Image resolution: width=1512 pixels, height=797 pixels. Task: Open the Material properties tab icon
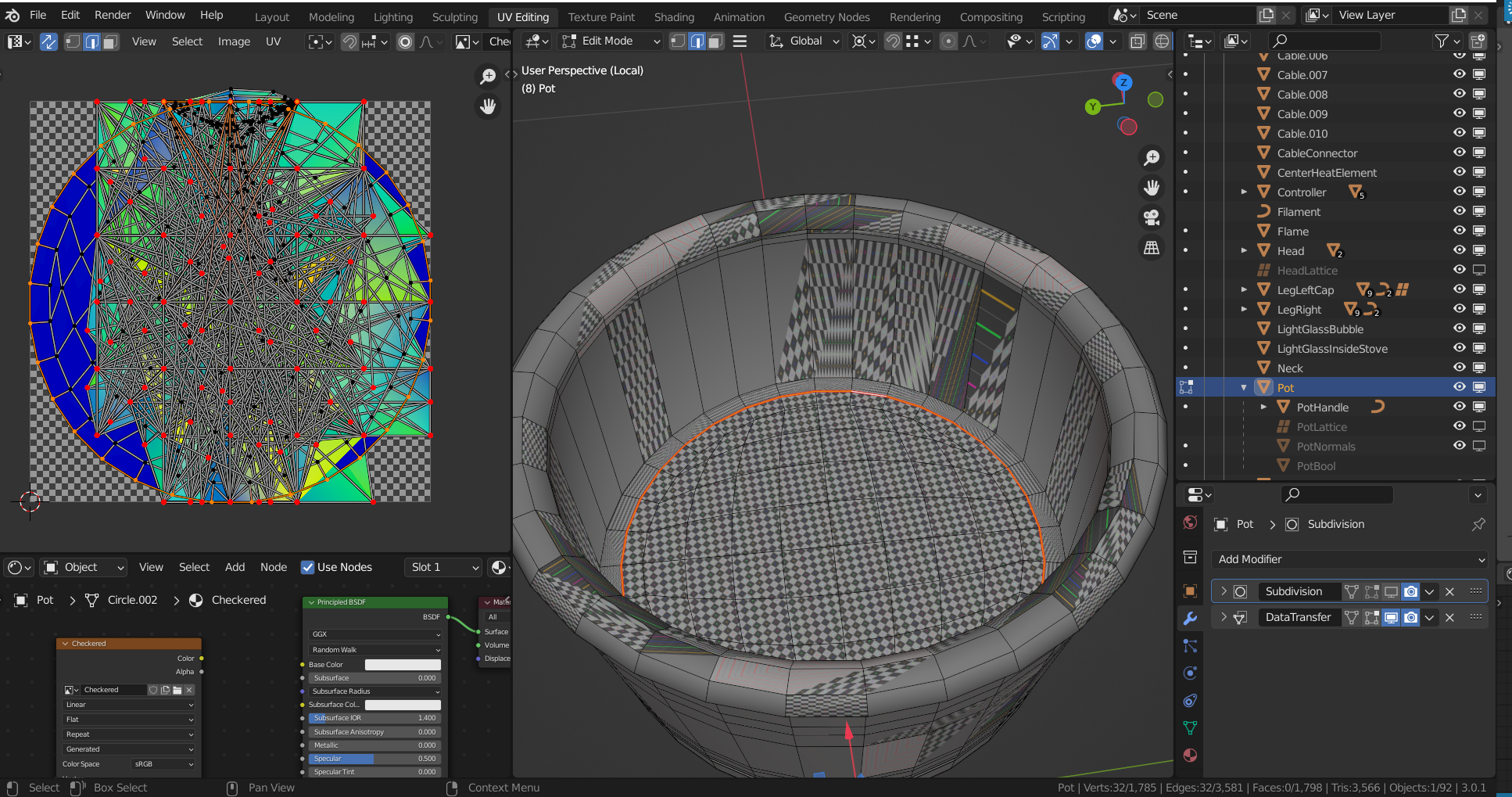[x=1190, y=755]
